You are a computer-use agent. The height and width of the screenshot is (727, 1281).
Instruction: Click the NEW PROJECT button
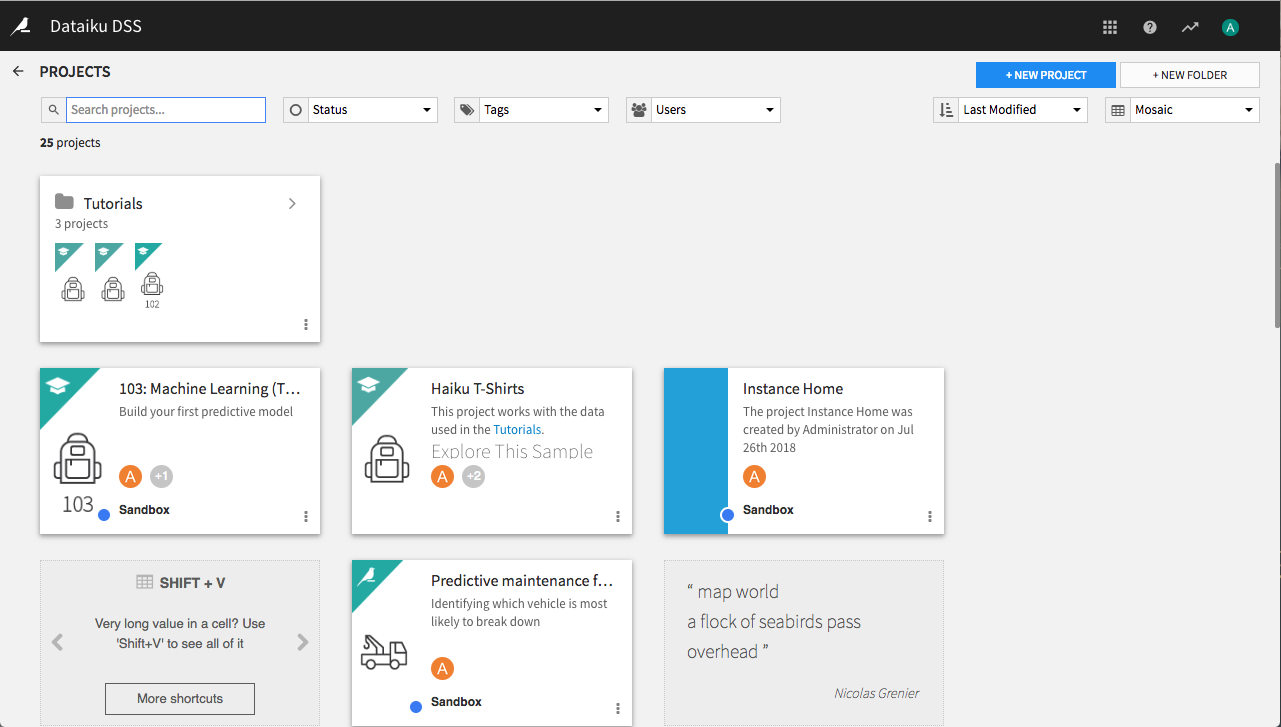point(1045,74)
